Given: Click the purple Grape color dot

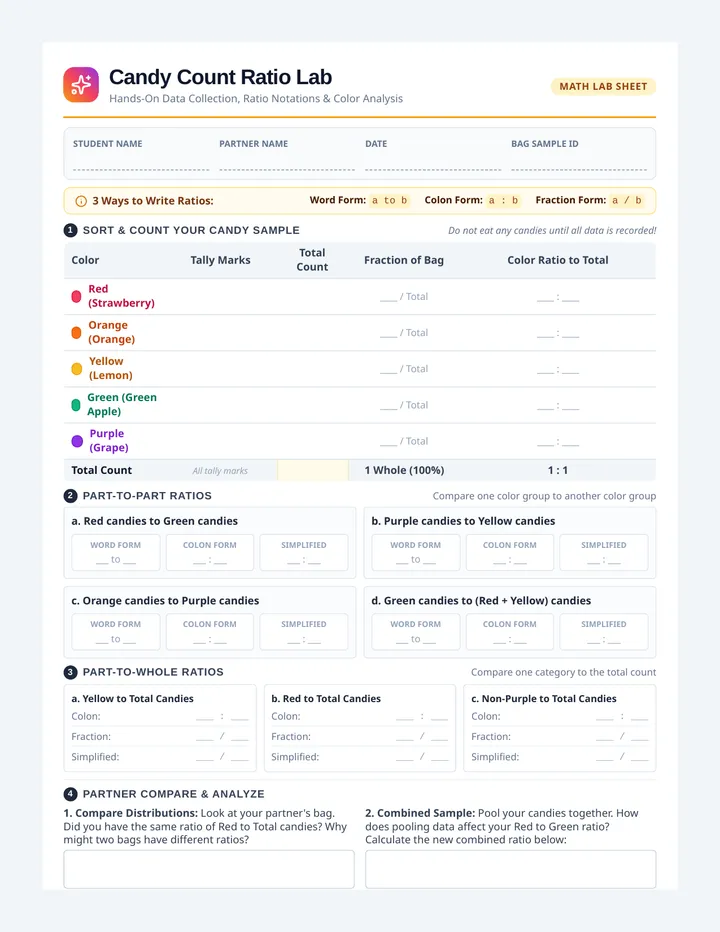Looking at the screenshot, I should (x=77, y=441).
